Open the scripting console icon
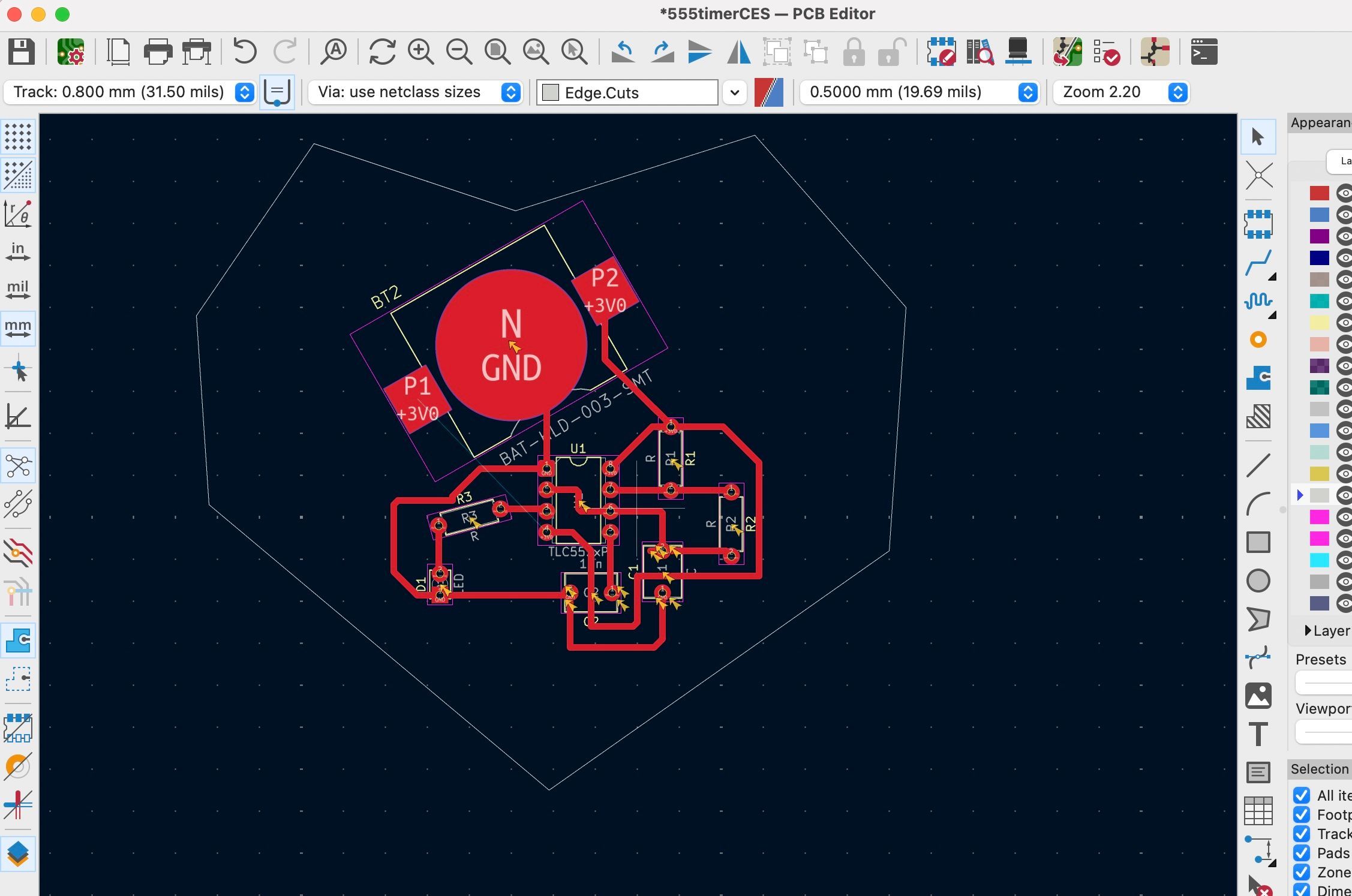Screen dimensions: 1352x896 (x=1204, y=52)
